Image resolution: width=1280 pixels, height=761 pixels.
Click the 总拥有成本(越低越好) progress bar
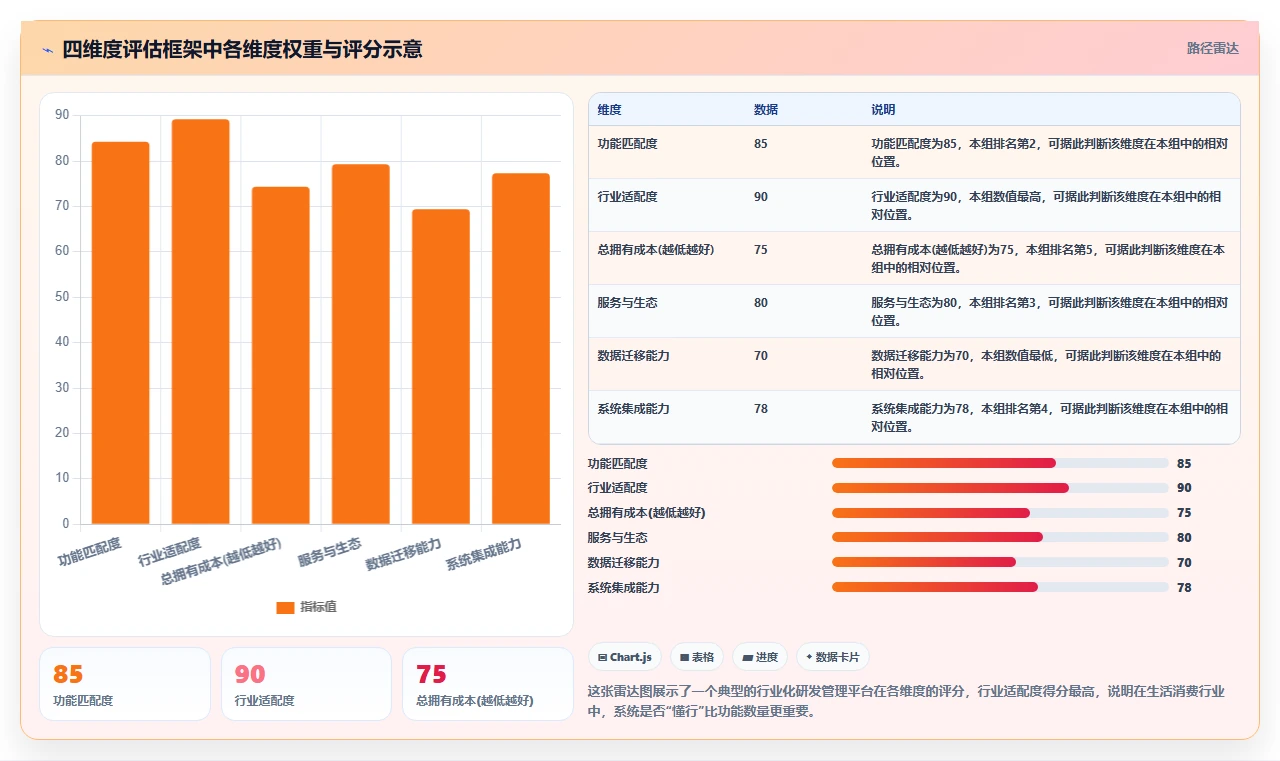(x=1000, y=513)
